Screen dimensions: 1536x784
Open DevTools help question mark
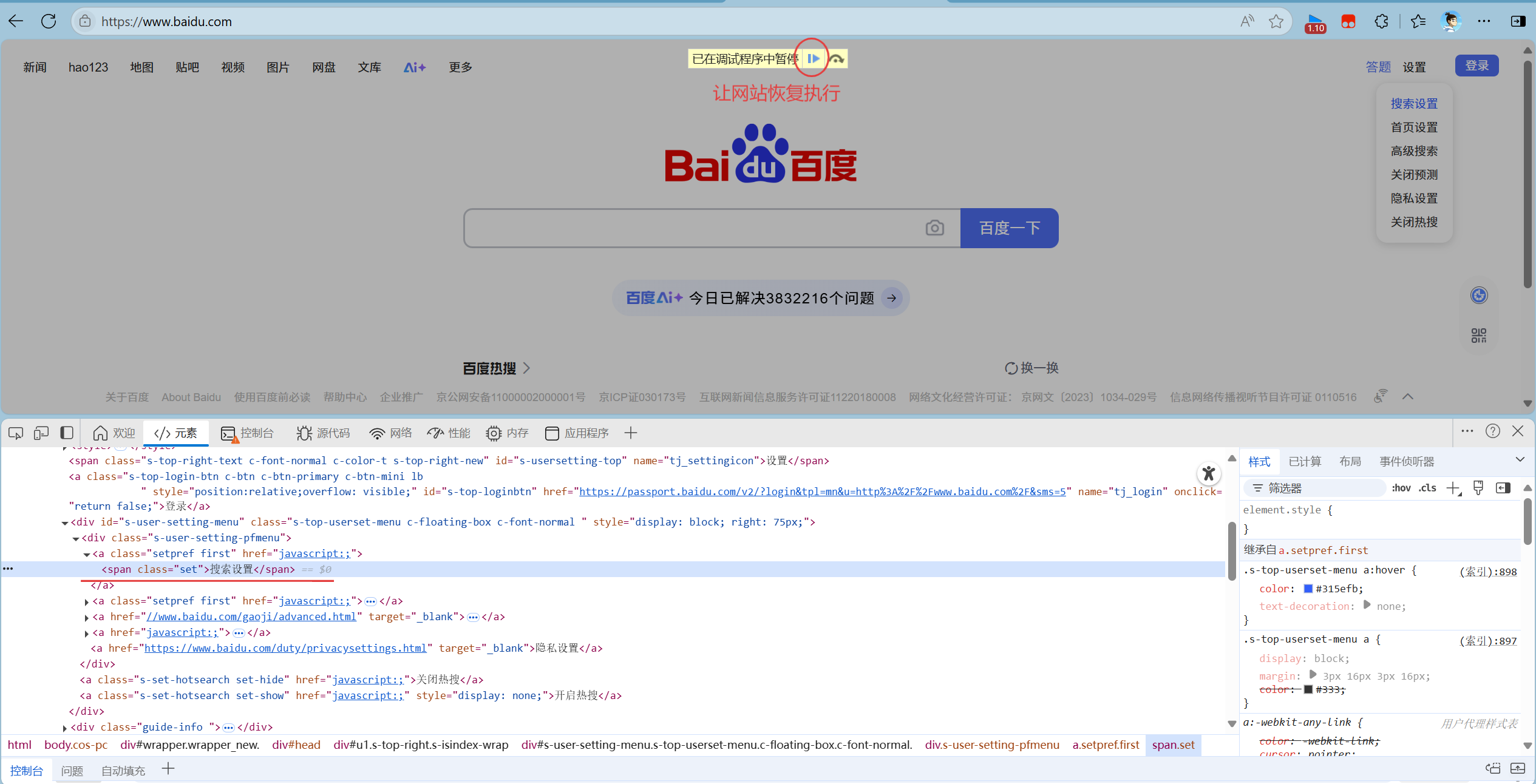pos(1493,431)
